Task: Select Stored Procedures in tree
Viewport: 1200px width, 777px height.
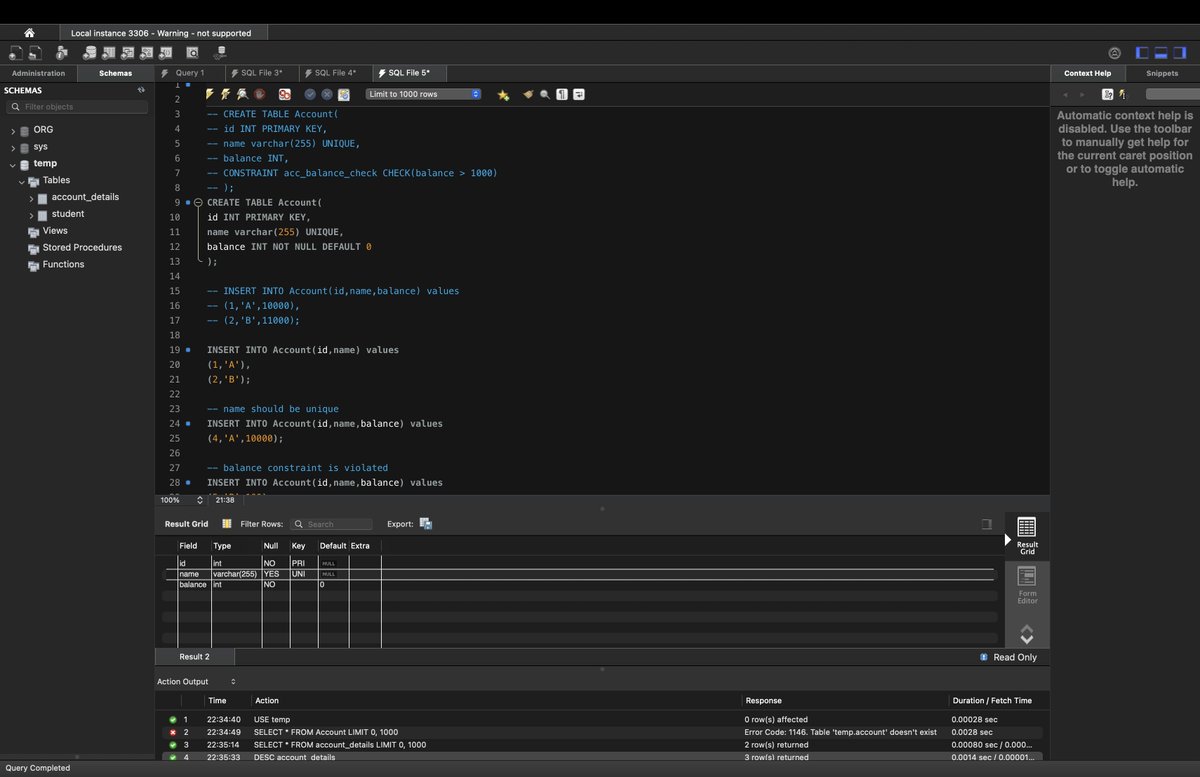Action: [x=82, y=248]
